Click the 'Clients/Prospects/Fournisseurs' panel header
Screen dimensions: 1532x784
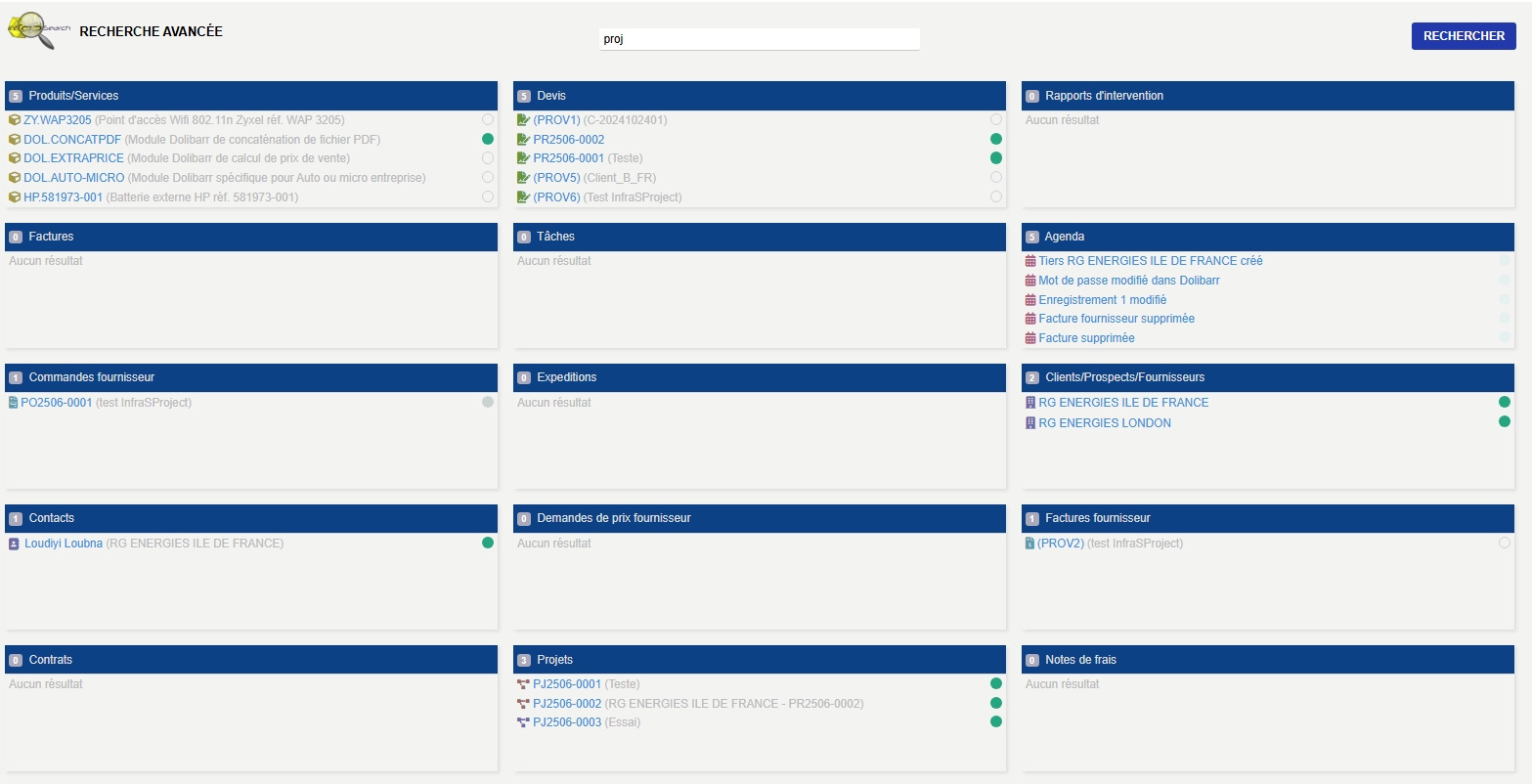point(1268,377)
